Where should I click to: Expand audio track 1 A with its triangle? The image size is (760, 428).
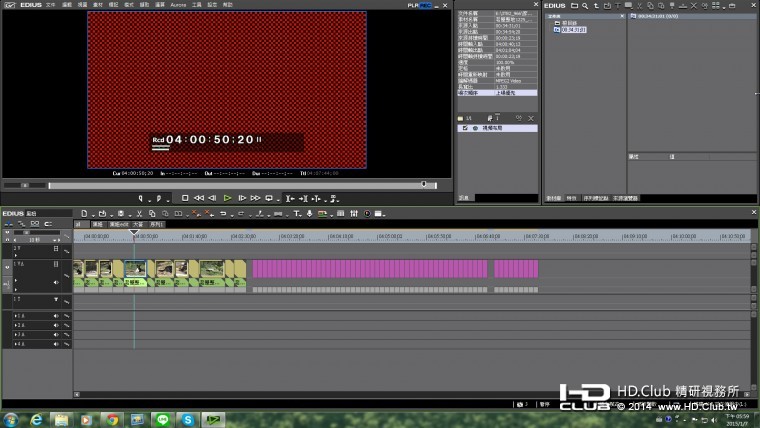coord(16,317)
